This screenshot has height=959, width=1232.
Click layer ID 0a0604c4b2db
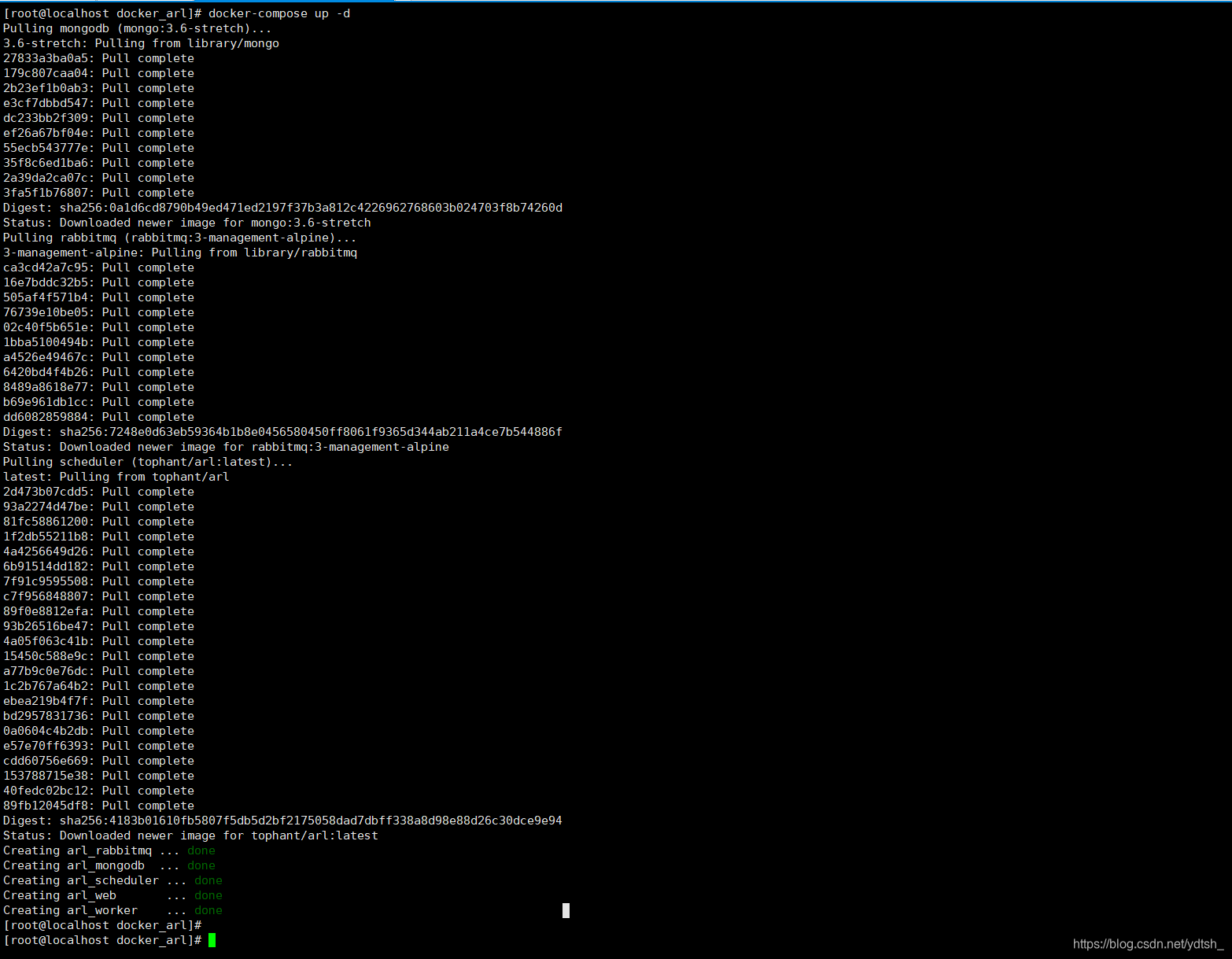(46, 731)
